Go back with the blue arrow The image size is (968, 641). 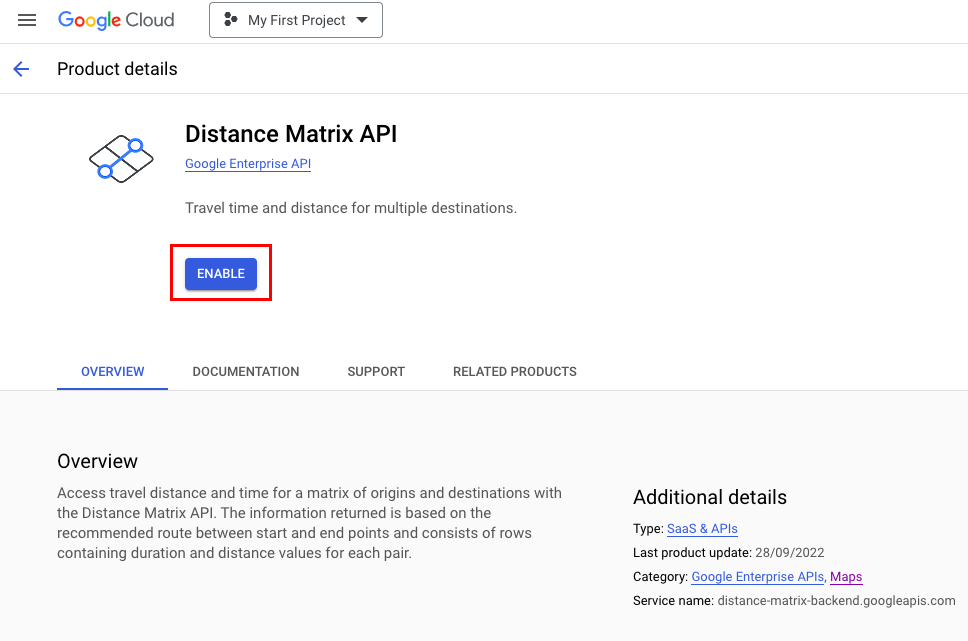pos(22,69)
